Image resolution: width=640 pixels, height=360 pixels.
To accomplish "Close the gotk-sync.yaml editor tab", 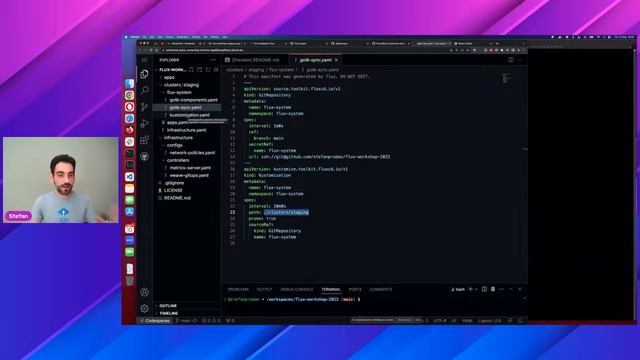I will (x=336, y=60).
